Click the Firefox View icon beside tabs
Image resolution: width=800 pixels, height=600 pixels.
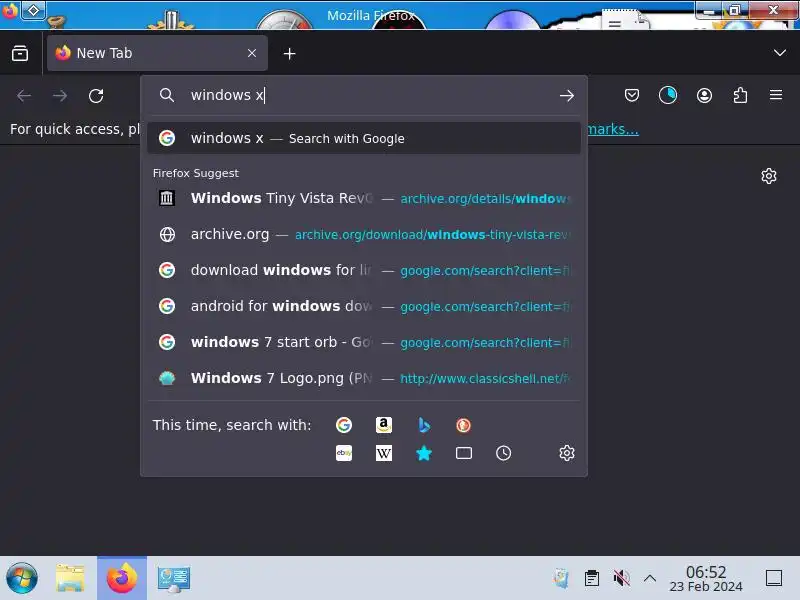pos(20,53)
